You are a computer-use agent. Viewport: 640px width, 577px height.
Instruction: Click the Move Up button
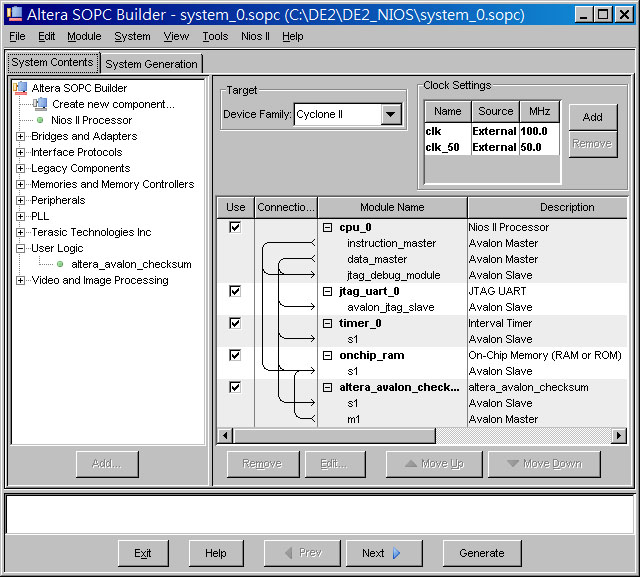click(x=434, y=464)
